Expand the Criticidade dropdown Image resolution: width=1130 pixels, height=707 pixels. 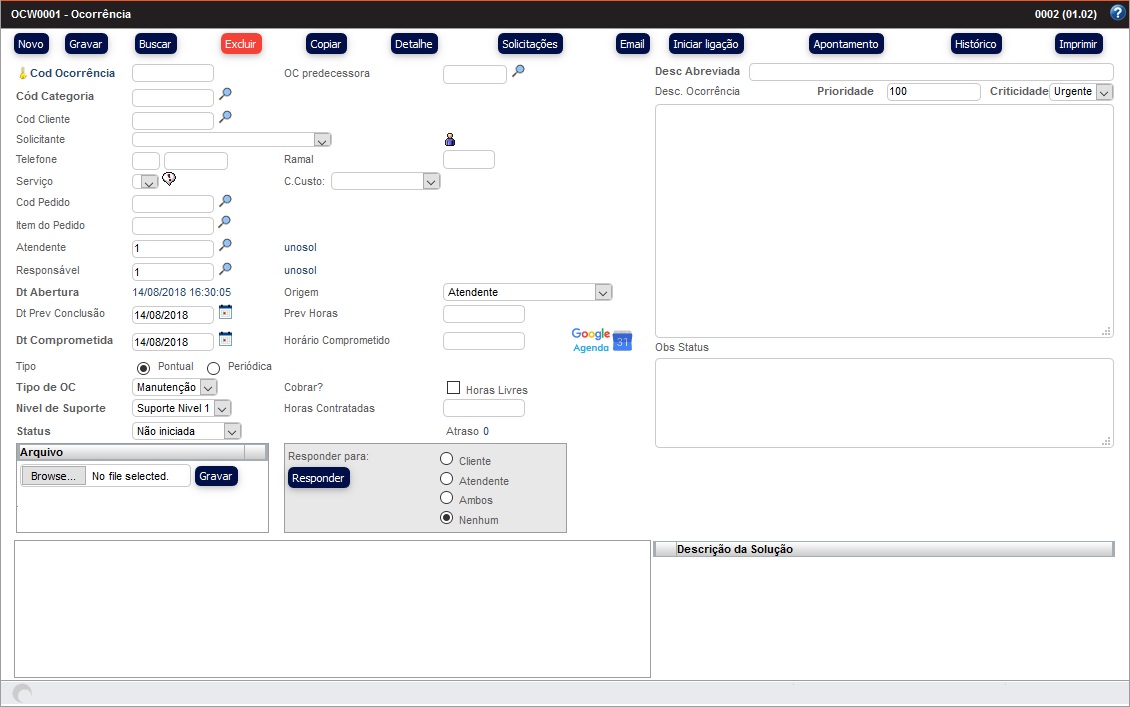(x=1104, y=92)
